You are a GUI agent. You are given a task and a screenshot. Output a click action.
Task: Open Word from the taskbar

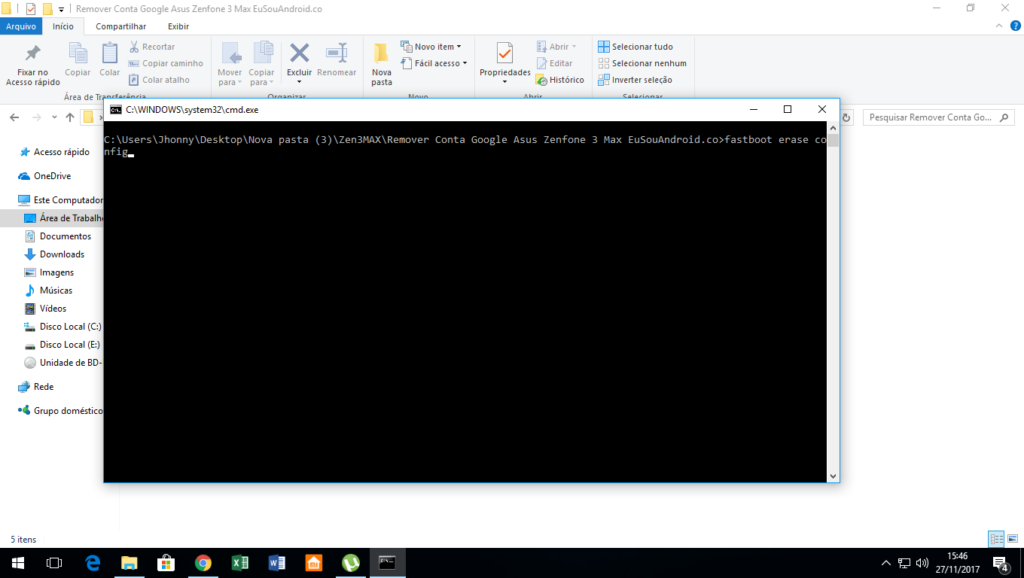277,563
